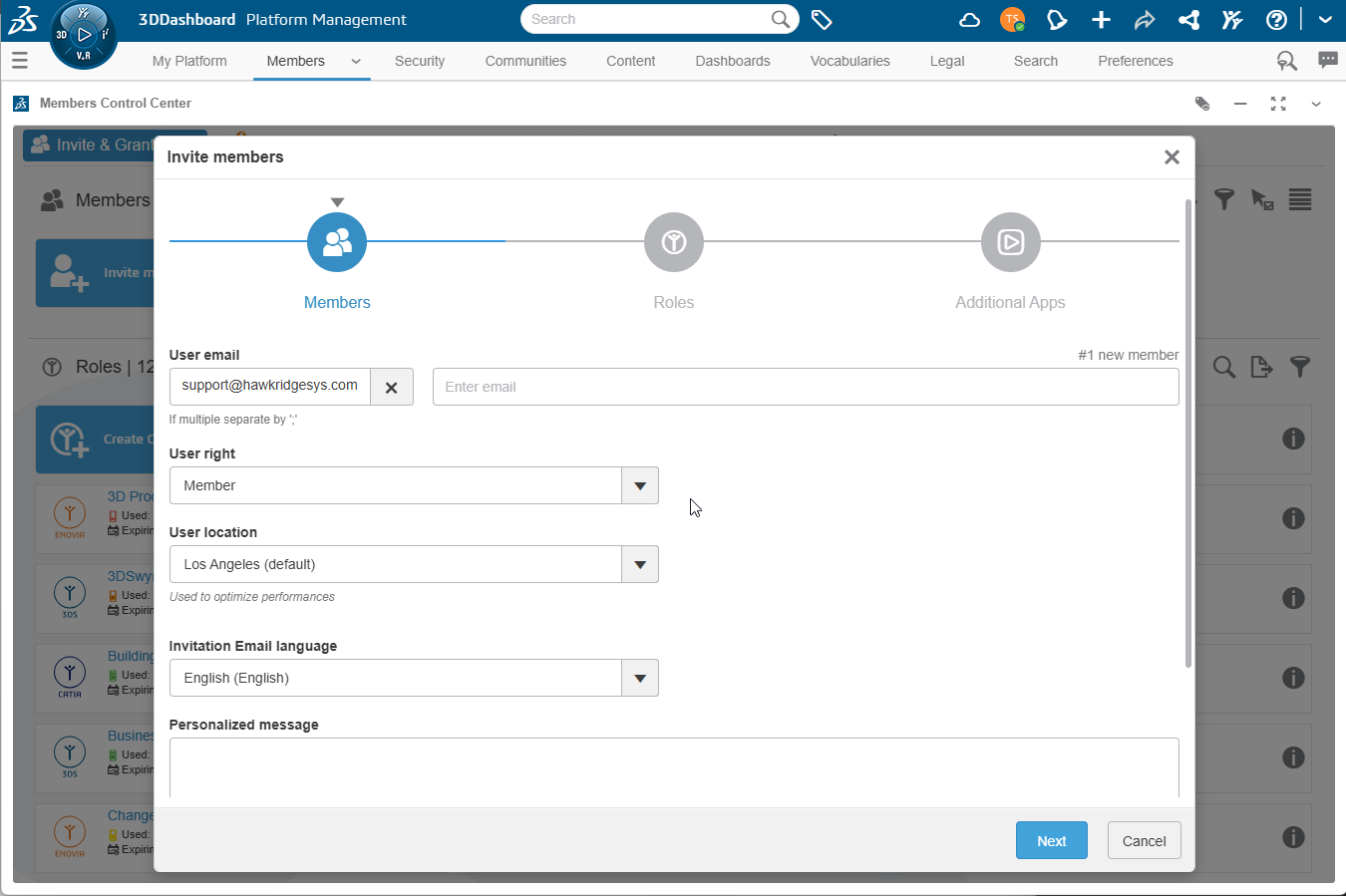Expand the widget menu chevron
1346x896 pixels.
tap(1316, 104)
